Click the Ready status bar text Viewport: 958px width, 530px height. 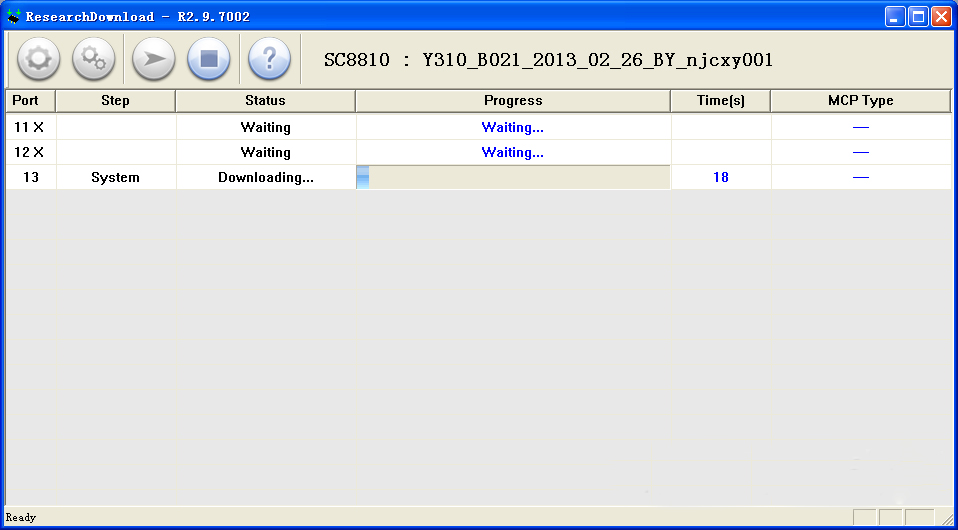coord(21,518)
